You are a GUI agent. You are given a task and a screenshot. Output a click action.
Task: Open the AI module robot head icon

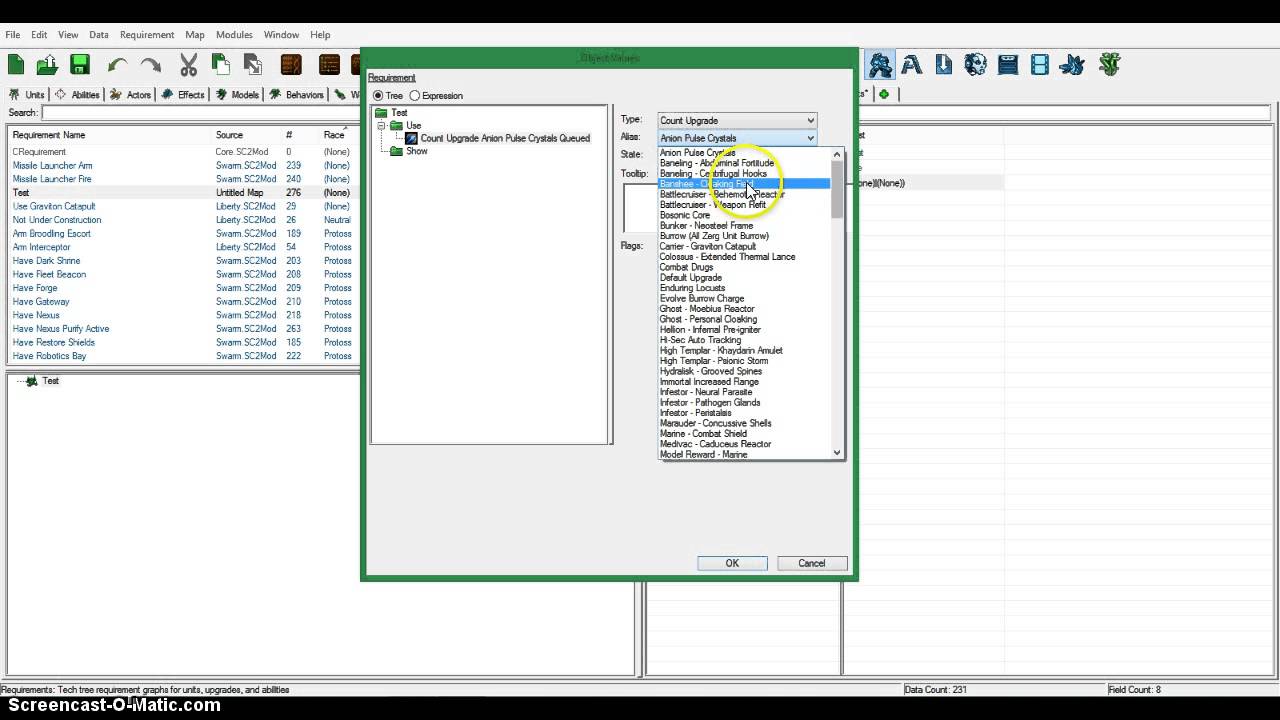[x=975, y=65]
